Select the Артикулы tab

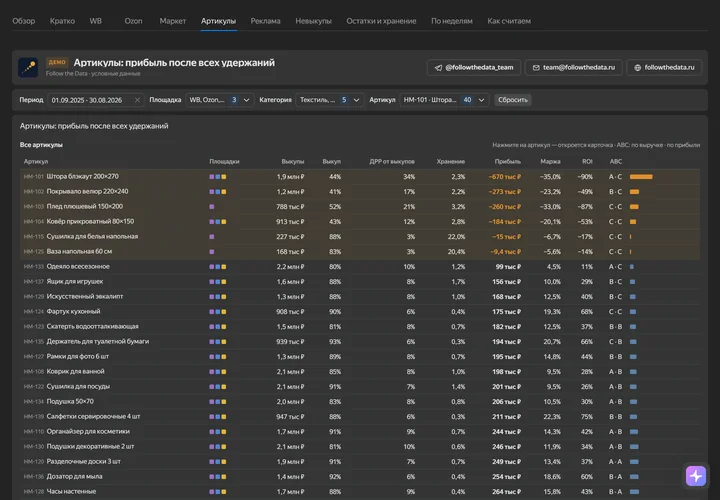coord(219,21)
